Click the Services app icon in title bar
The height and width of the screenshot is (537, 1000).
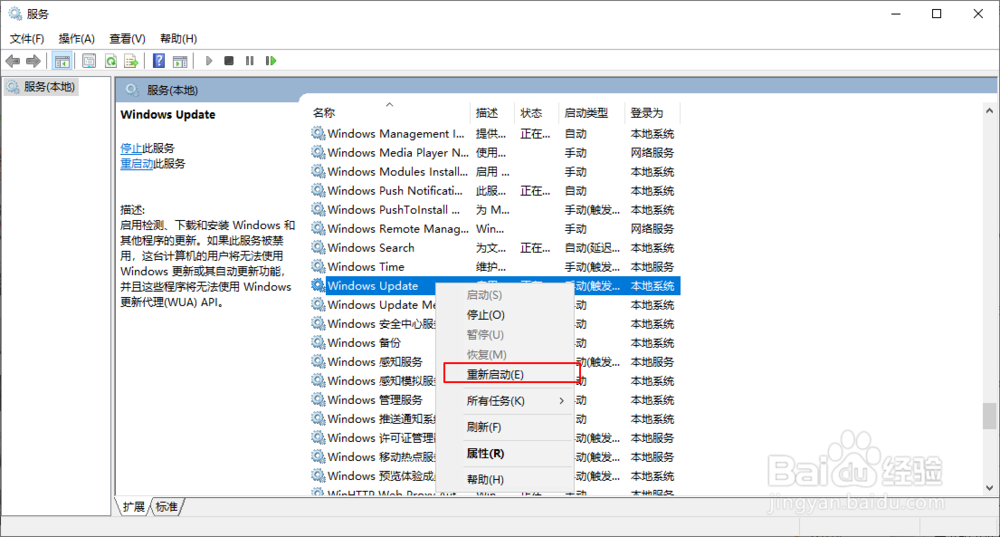(15, 13)
